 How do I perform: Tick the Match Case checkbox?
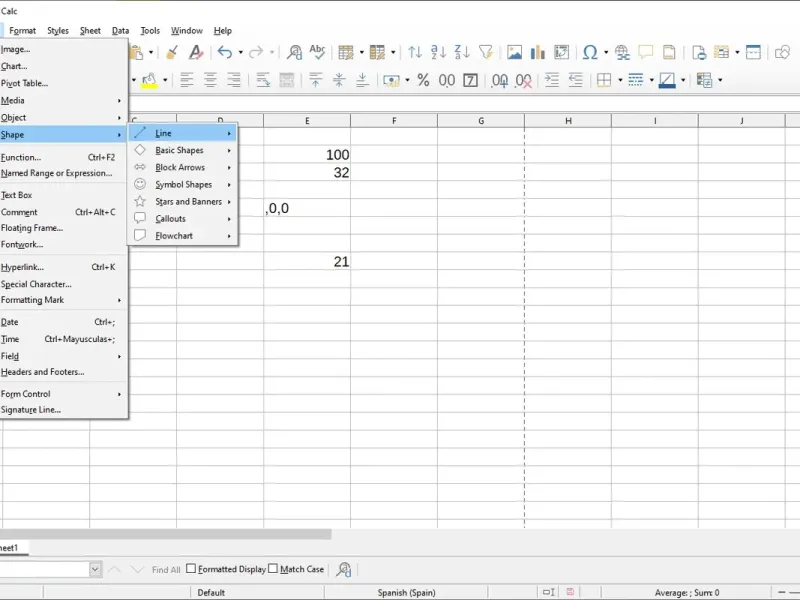click(273, 568)
